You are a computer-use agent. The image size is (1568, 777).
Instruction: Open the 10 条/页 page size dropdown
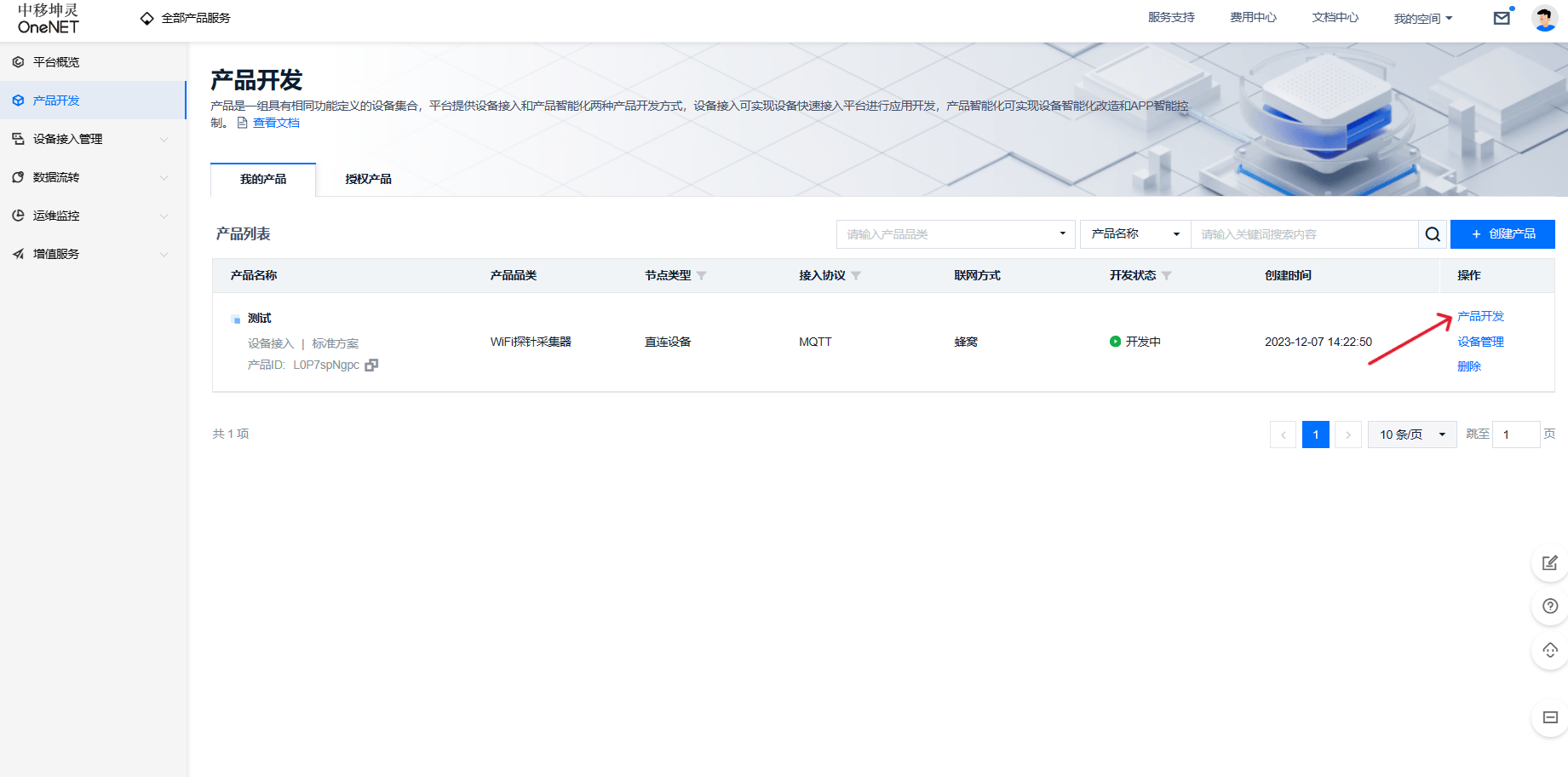tap(1411, 434)
